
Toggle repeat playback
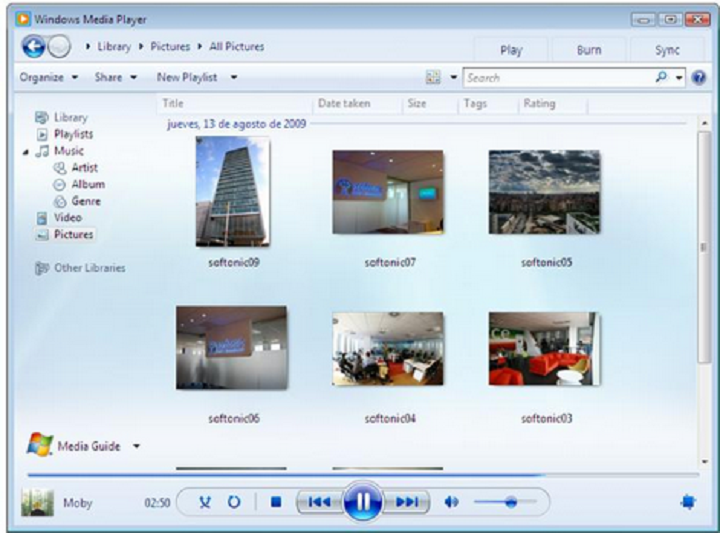pos(234,502)
